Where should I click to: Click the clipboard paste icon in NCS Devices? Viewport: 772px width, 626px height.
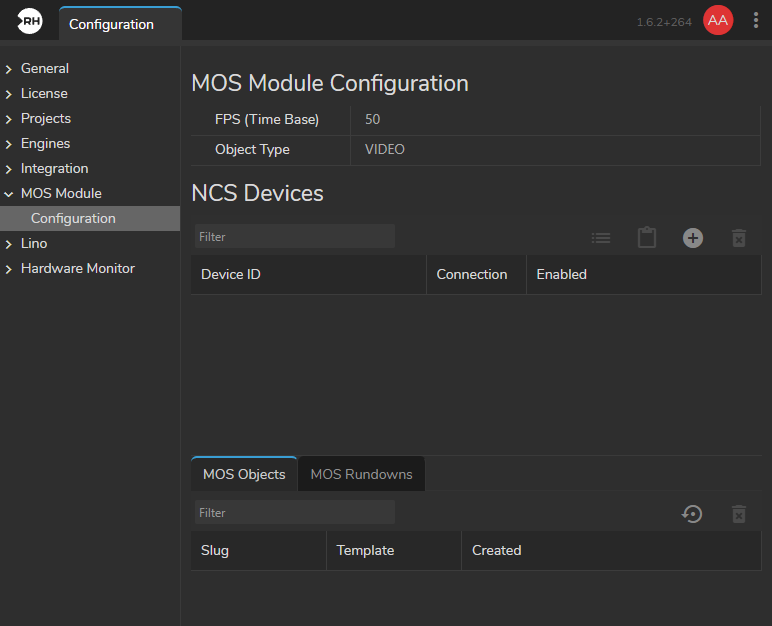click(647, 238)
